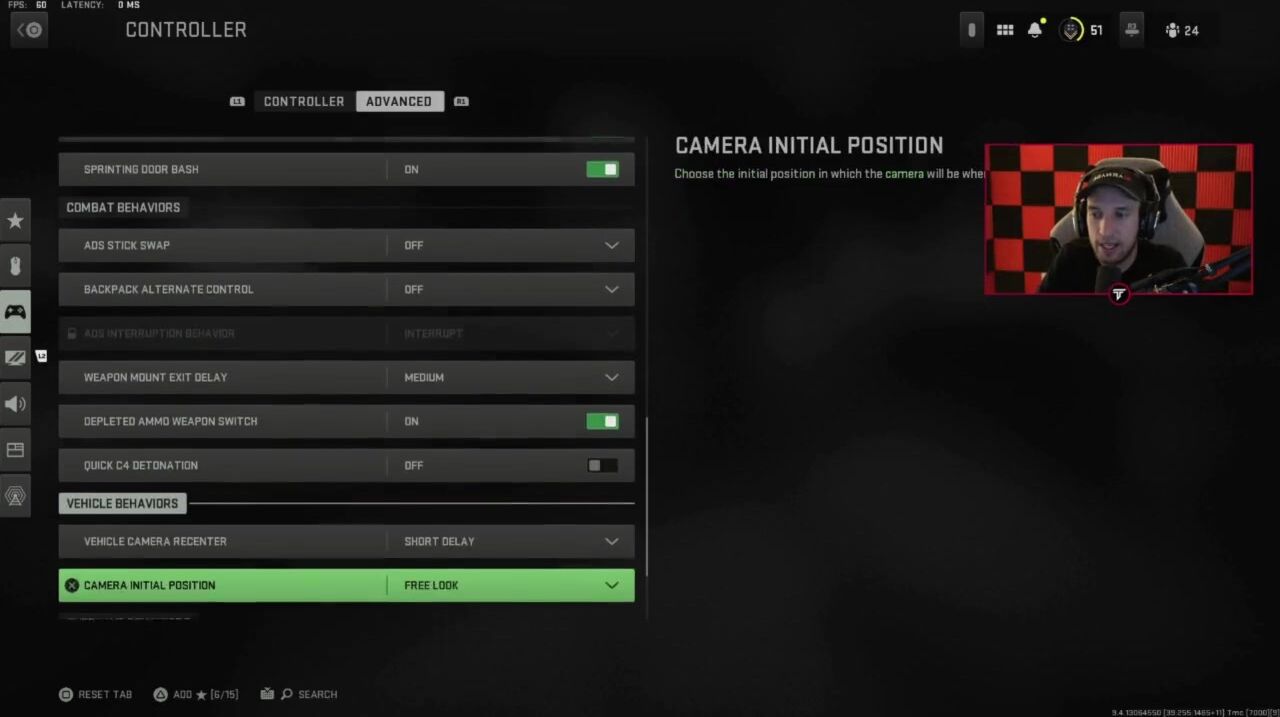Select the Advanced tab

(399, 101)
